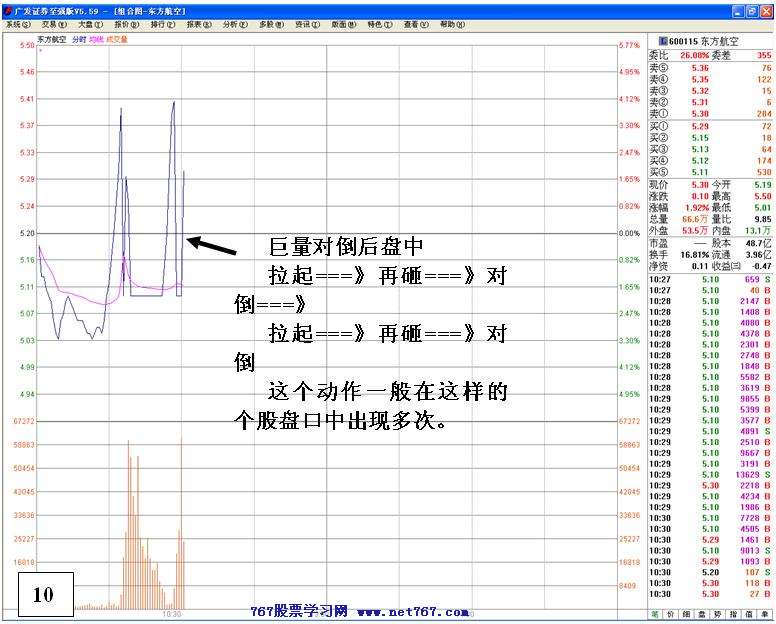Open the 分析 menu
The height and width of the screenshot is (624, 776).
235,24
